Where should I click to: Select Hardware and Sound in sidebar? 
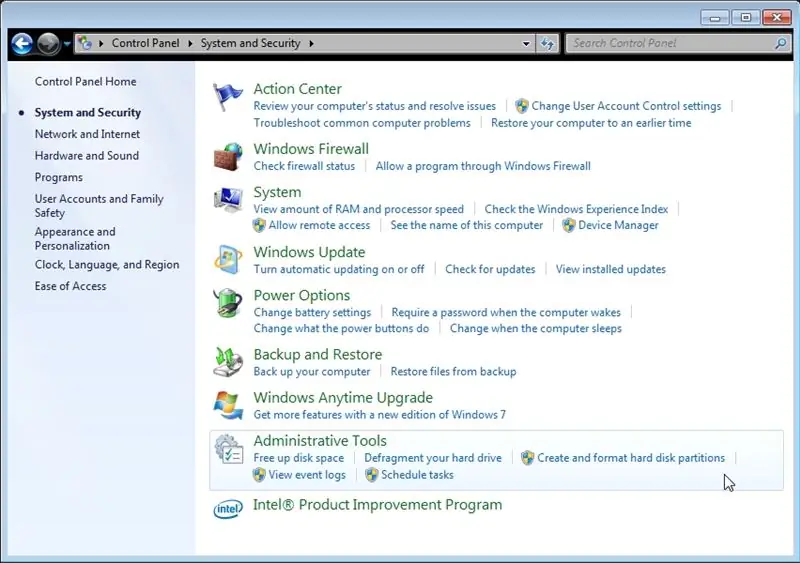[x=87, y=156]
